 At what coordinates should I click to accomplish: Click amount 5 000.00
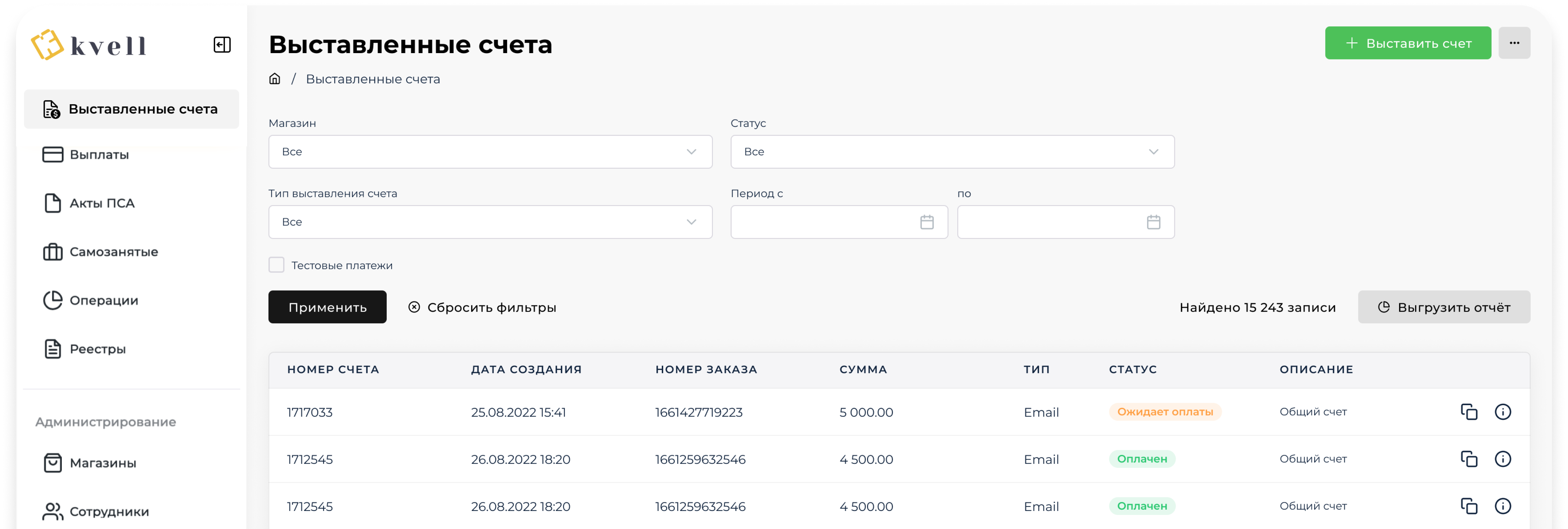click(x=865, y=413)
